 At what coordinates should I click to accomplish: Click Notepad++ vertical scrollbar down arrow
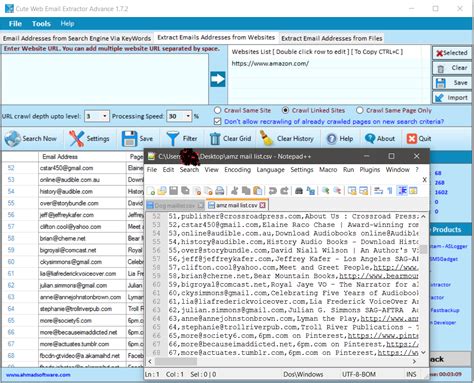423,352
